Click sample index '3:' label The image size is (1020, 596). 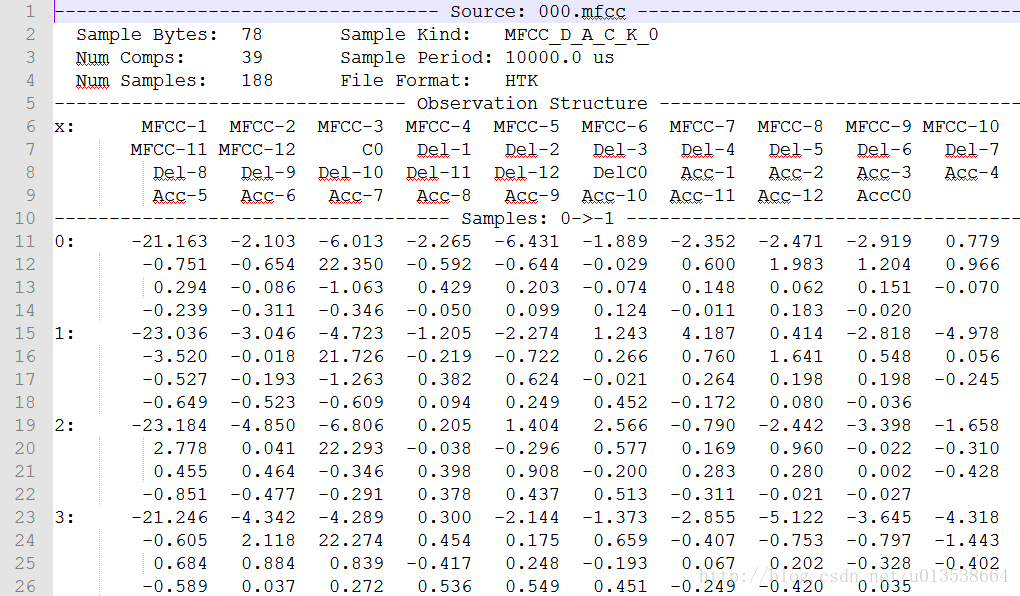(64, 518)
